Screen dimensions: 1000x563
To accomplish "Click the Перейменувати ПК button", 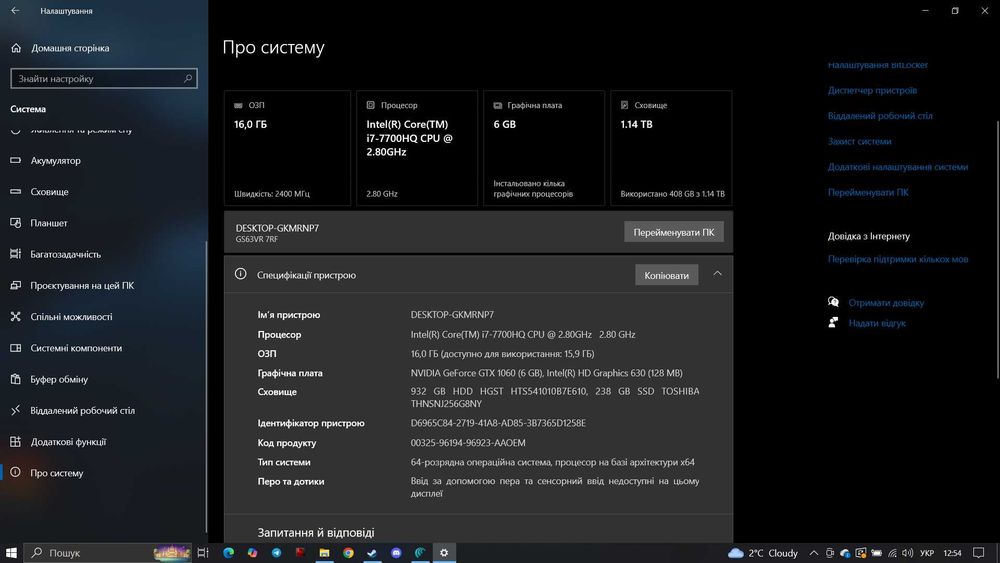I will tap(673, 232).
